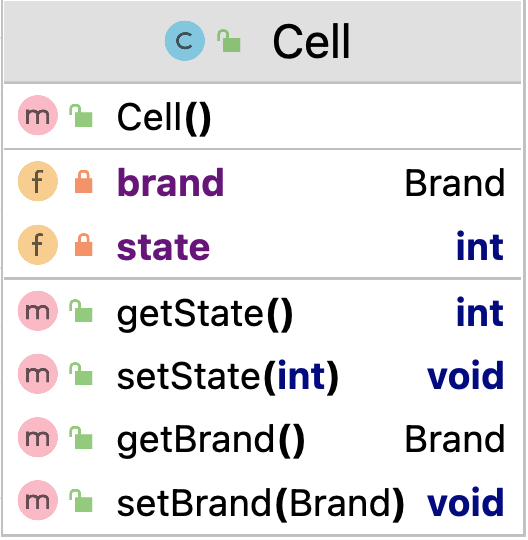Click the method icon beside getBrand()
Viewport: 528px width, 540px height.
click(38, 437)
